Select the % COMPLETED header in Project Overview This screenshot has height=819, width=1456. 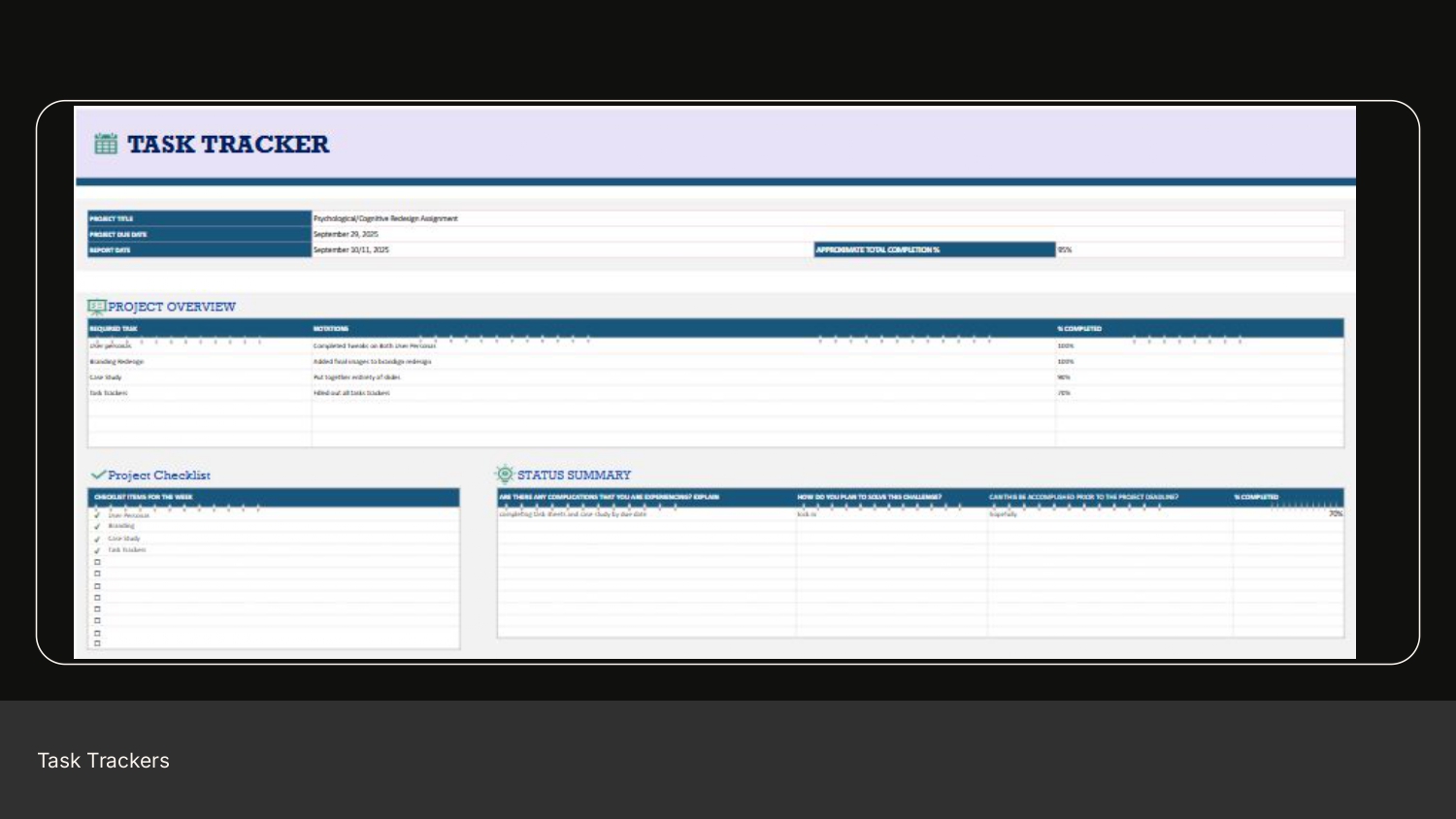tap(1079, 329)
